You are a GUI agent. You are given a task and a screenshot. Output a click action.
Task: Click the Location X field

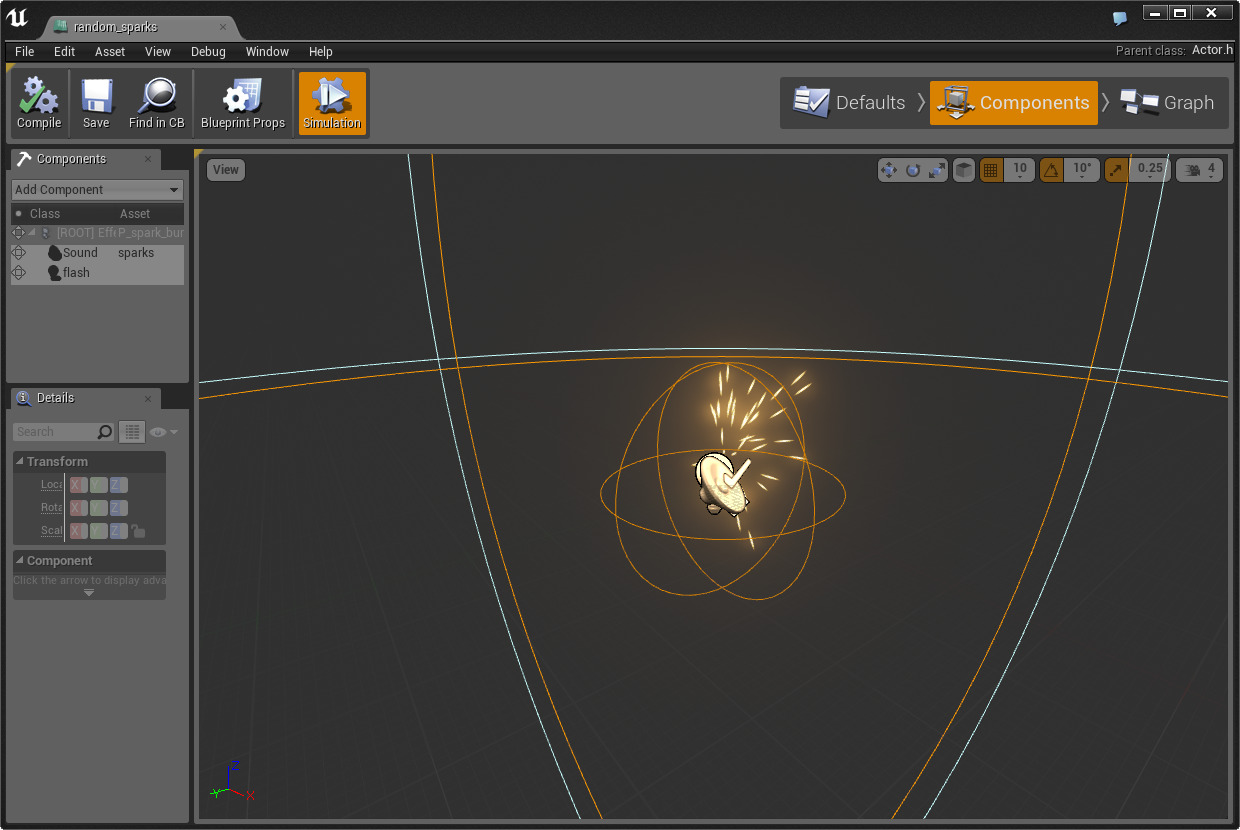click(77, 485)
